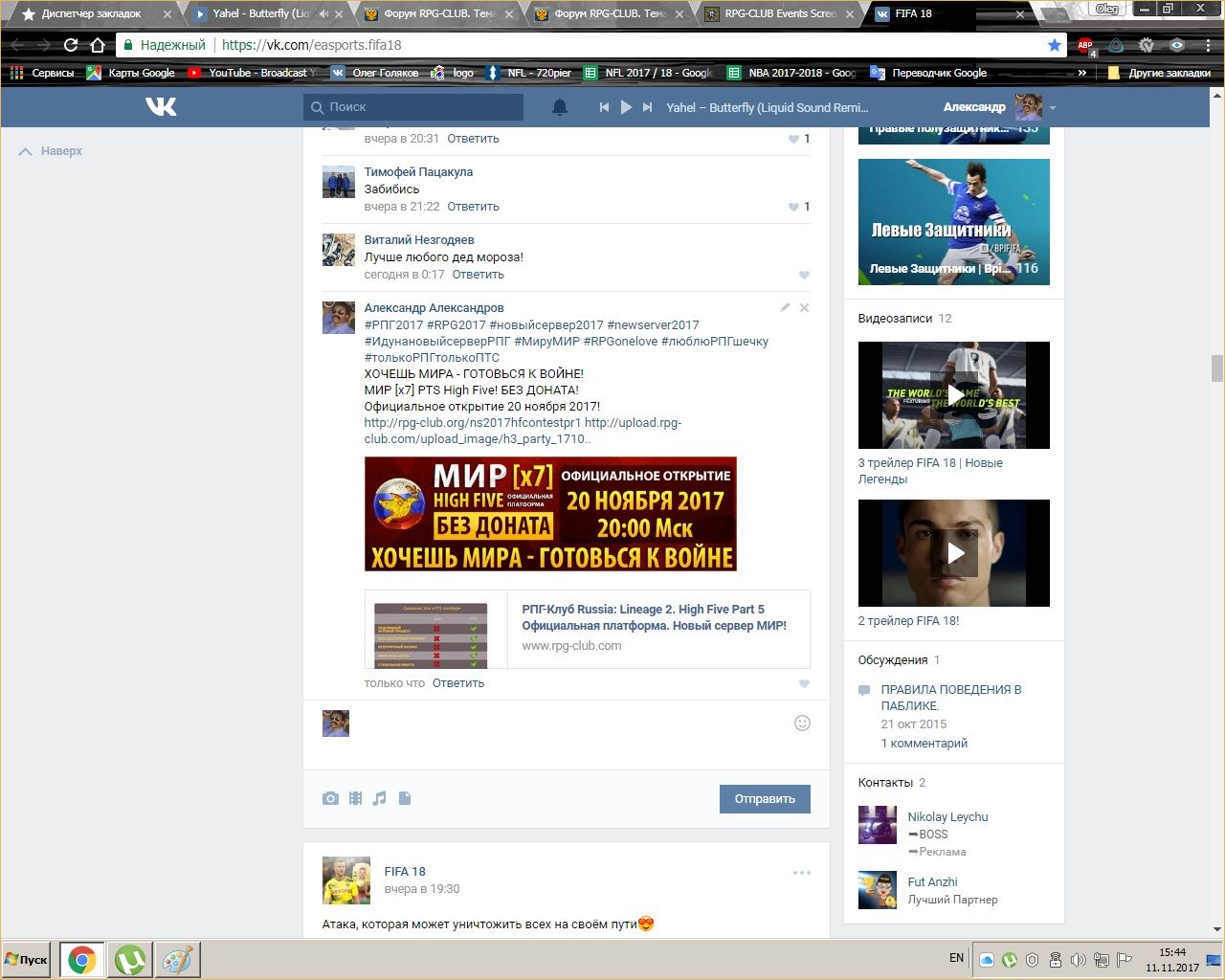
Task: Delete Александр Александров's comment with X icon
Action: tap(804, 307)
